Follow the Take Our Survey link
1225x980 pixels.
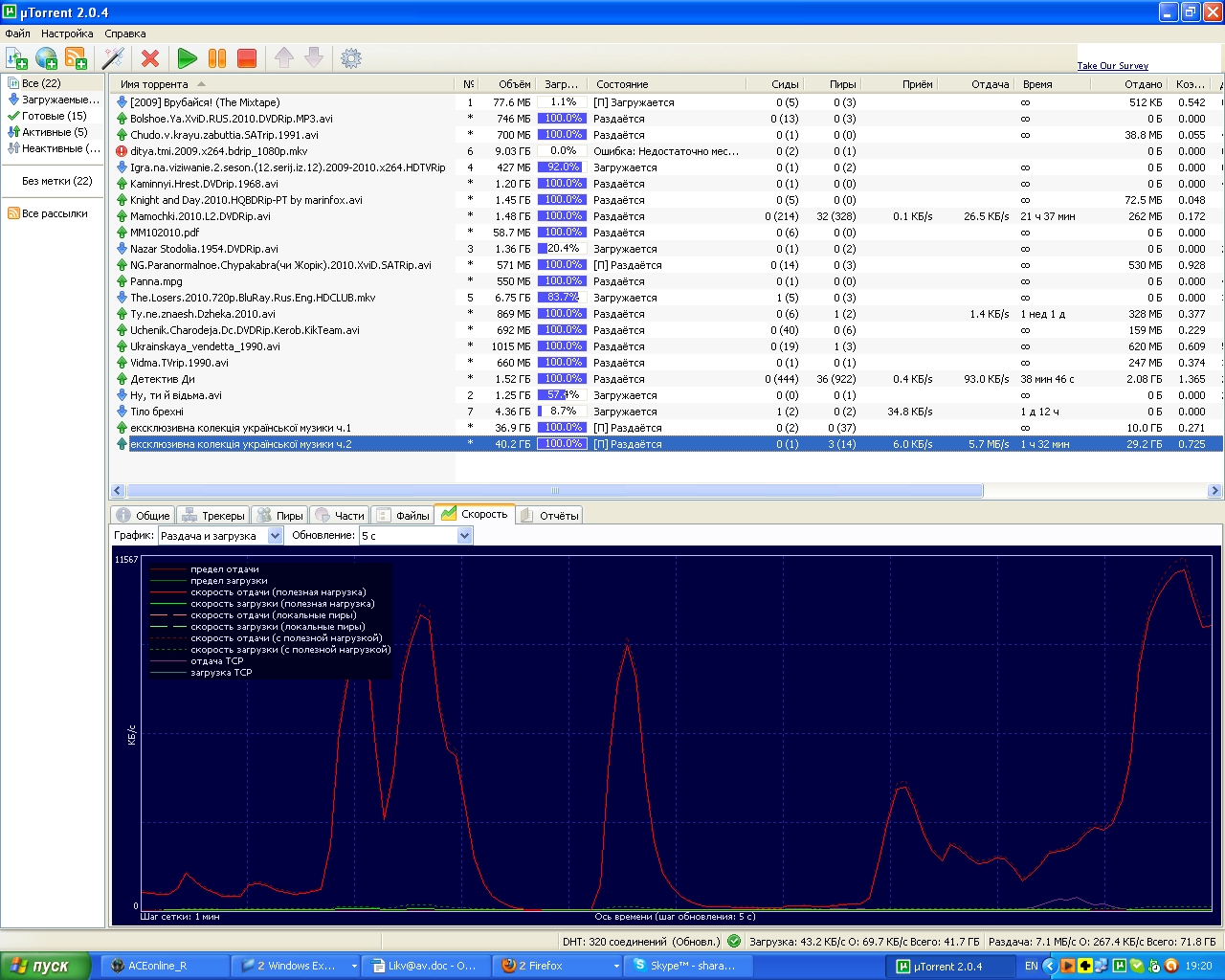(x=1113, y=66)
